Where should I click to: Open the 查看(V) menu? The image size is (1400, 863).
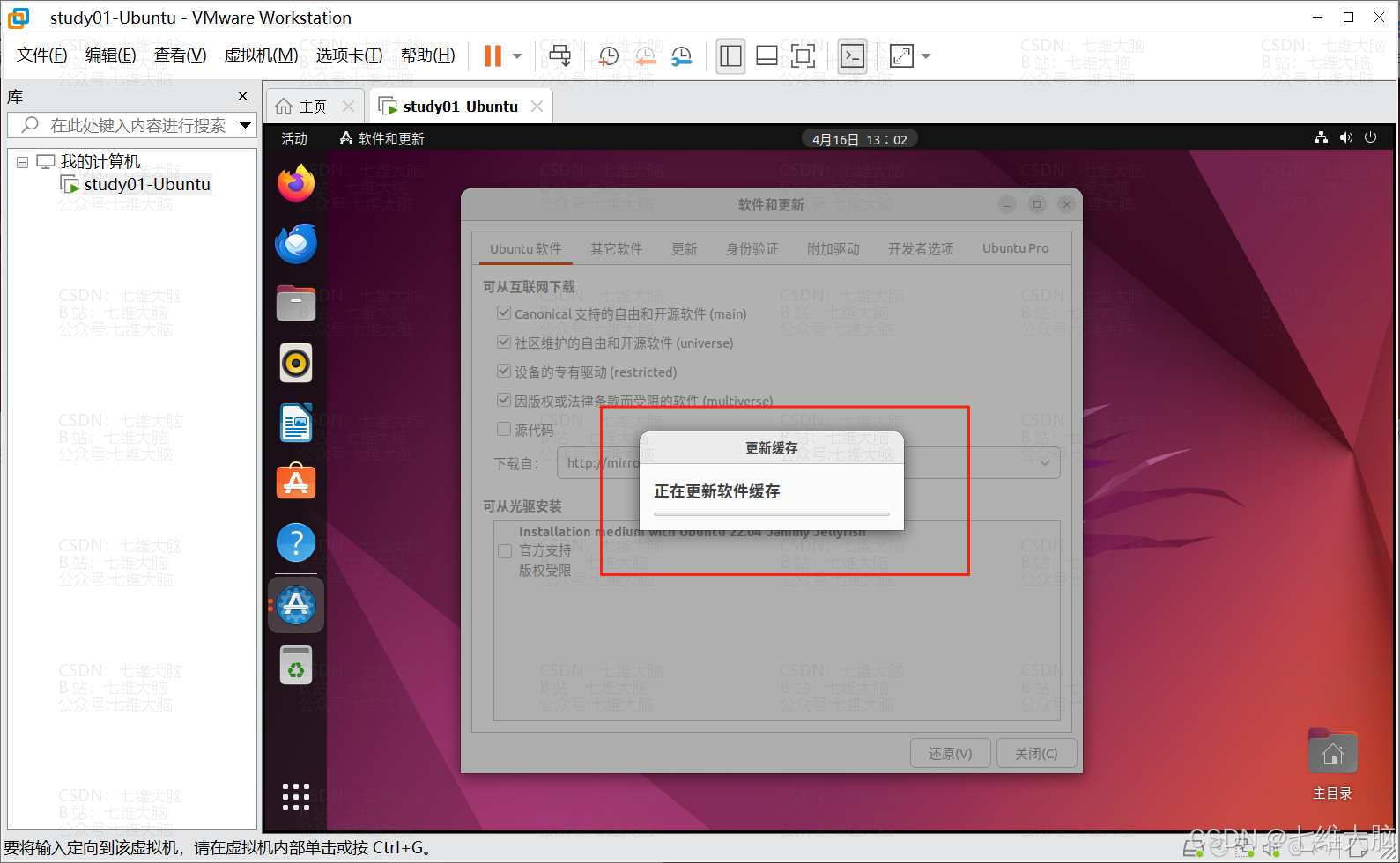pos(181,55)
